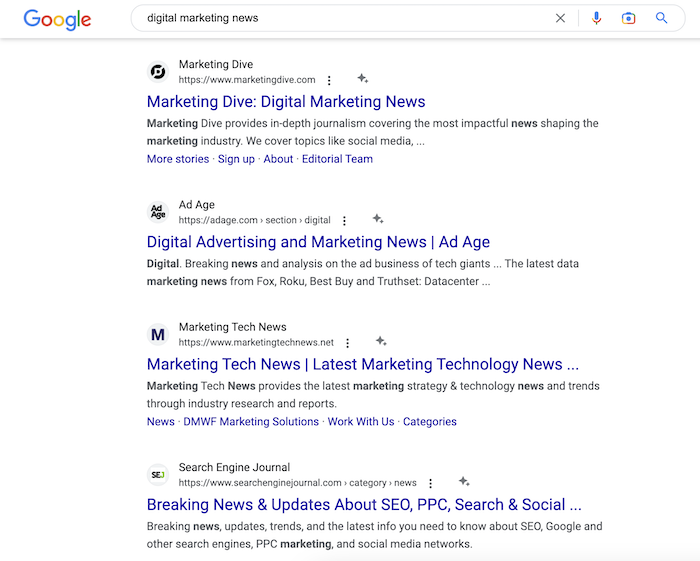The width and height of the screenshot is (700, 561).
Task: Click the magnifying glass search button
Action: pyautogui.click(x=661, y=18)
